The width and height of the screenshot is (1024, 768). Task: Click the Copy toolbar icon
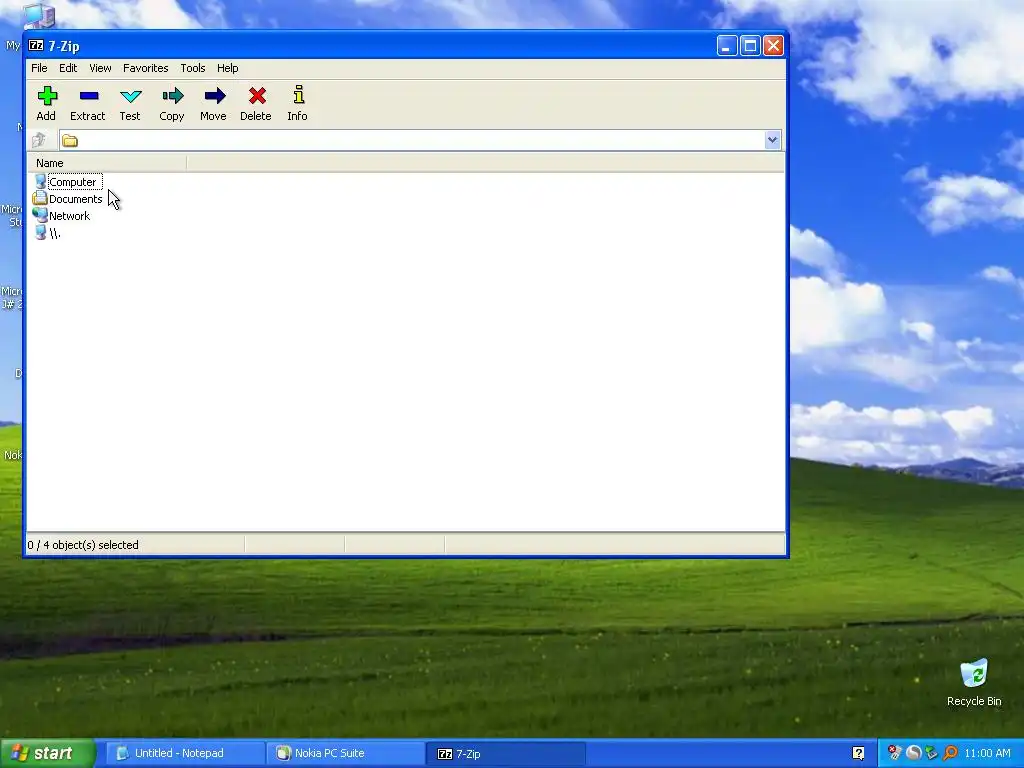(172, 97)
